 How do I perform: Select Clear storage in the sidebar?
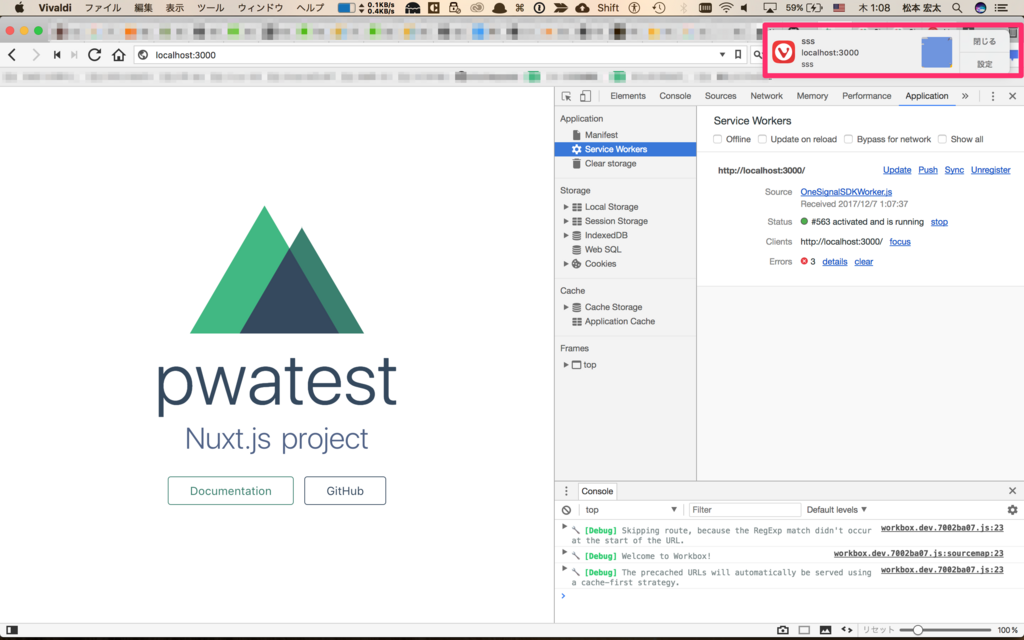point(610,163)
